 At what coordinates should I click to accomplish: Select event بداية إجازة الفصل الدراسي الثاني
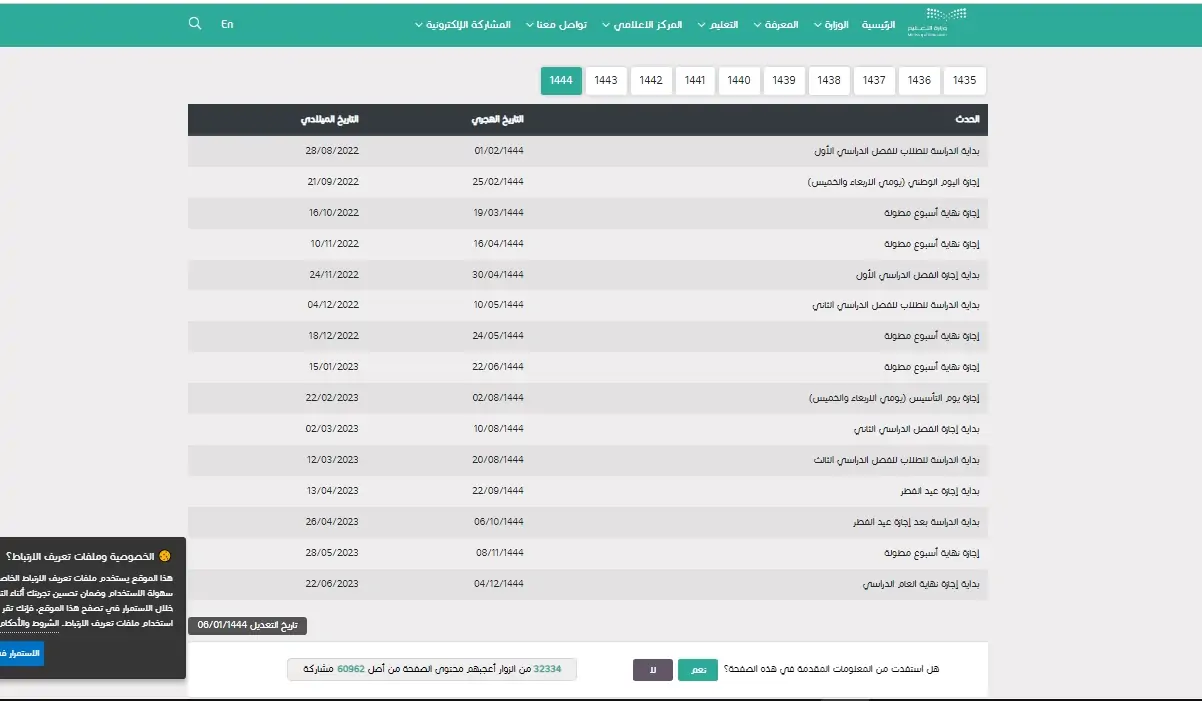pyautogui.click(x=917, y=429)
